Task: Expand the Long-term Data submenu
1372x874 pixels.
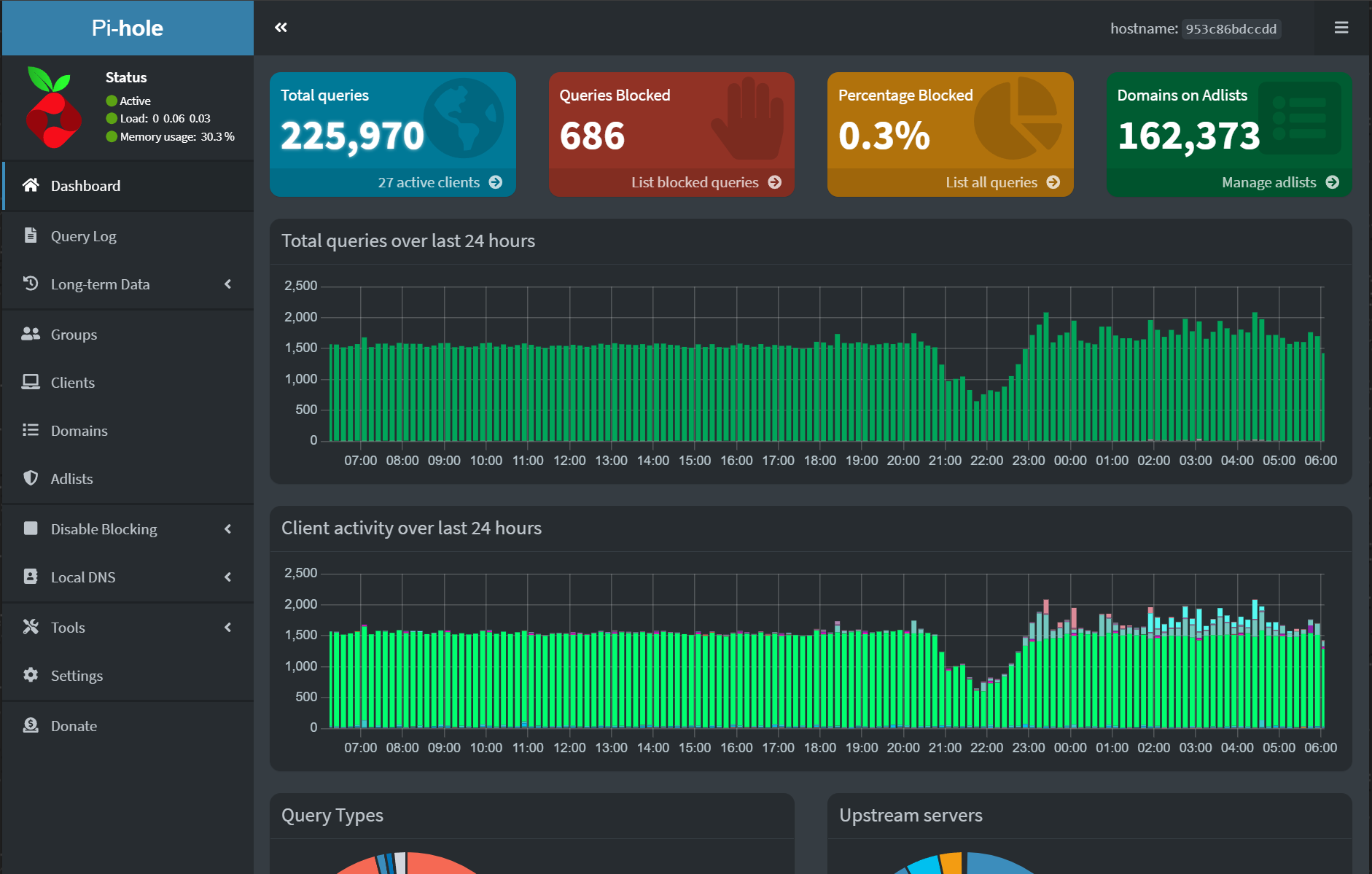Action: (x=228, y=284)
